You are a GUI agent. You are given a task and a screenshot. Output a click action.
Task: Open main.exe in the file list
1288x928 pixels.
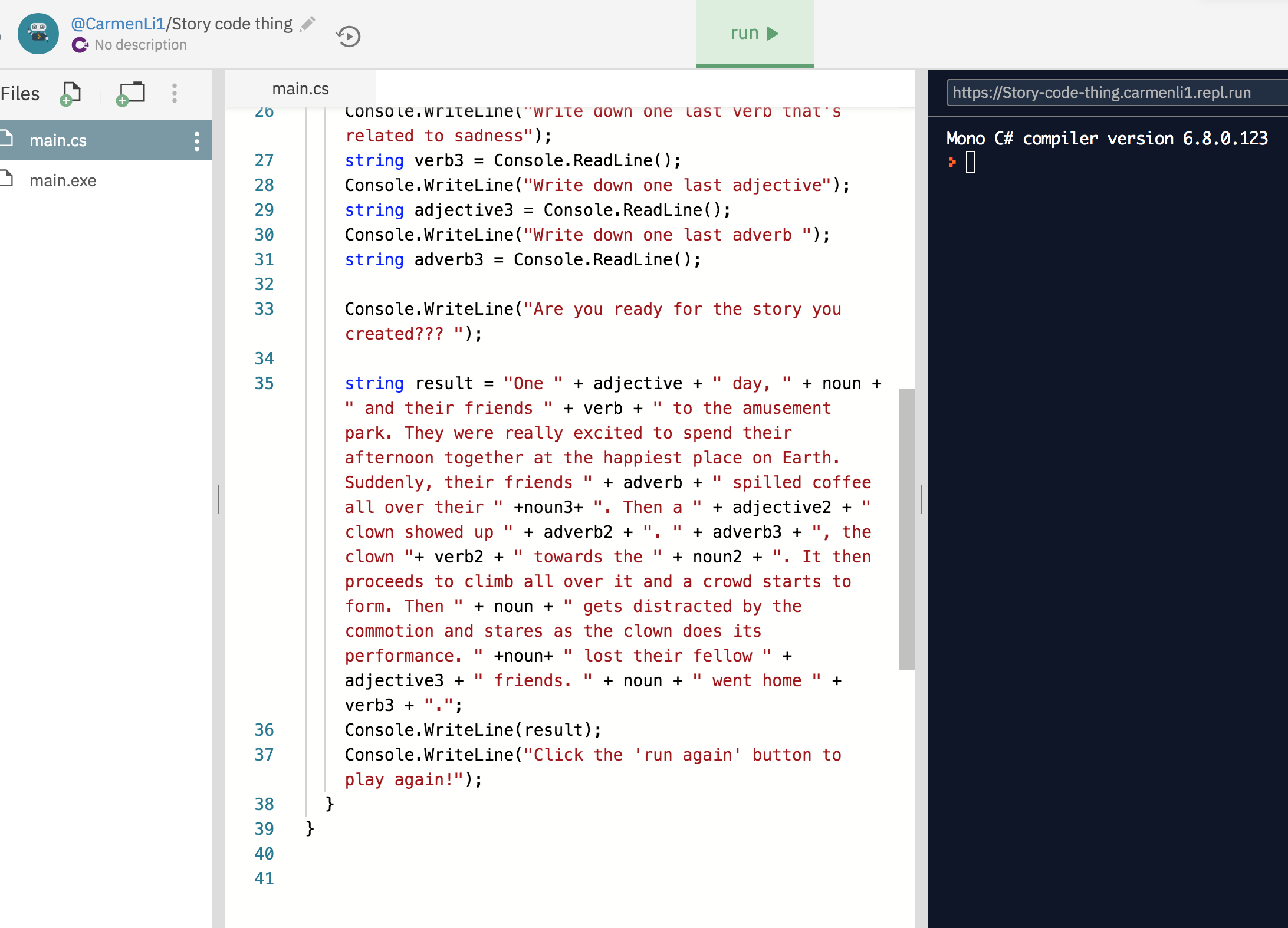(x=63, y=180)
